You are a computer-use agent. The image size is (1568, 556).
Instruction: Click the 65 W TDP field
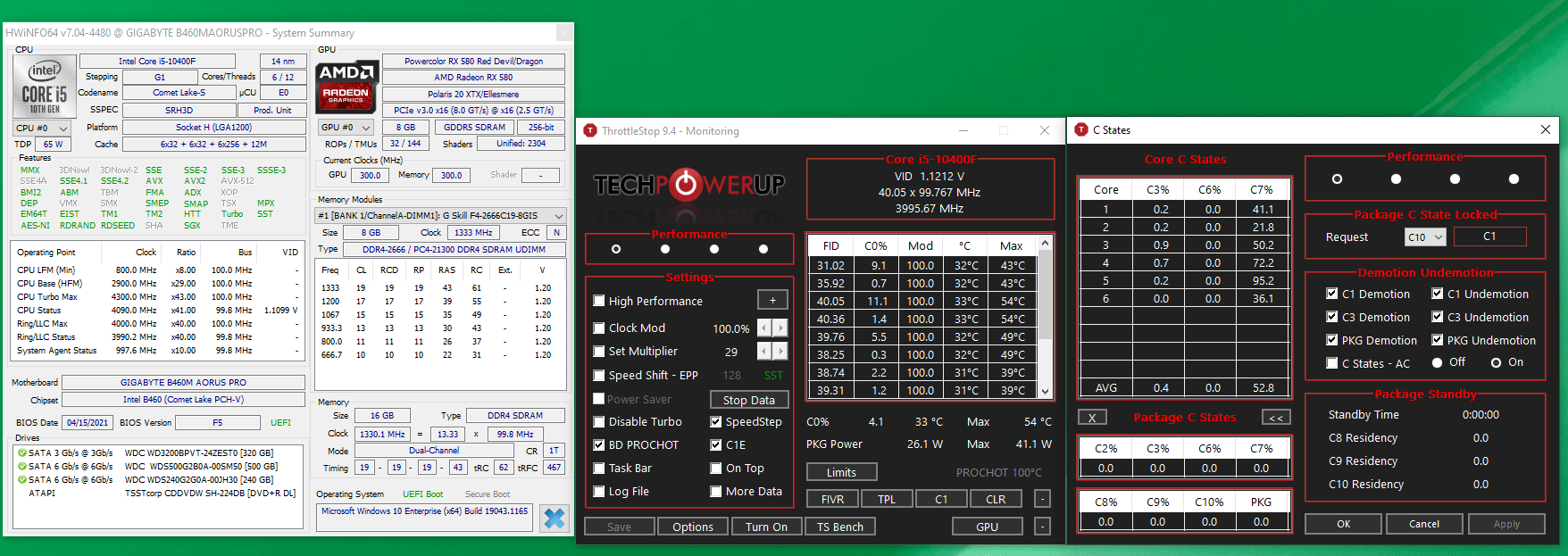click(x=53, y=144)
